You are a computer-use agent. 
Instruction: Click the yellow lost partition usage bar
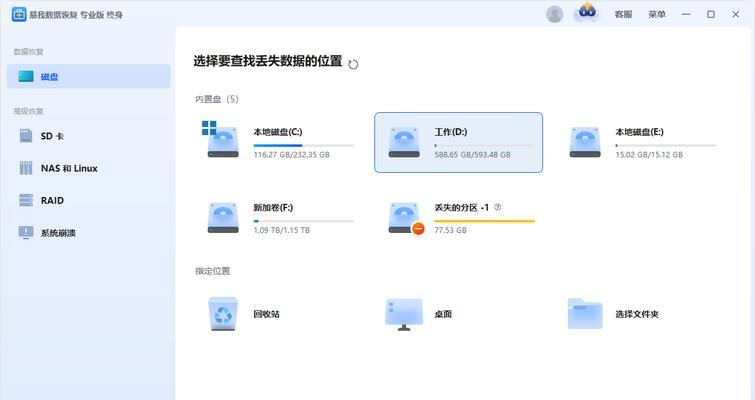point(484,221)
